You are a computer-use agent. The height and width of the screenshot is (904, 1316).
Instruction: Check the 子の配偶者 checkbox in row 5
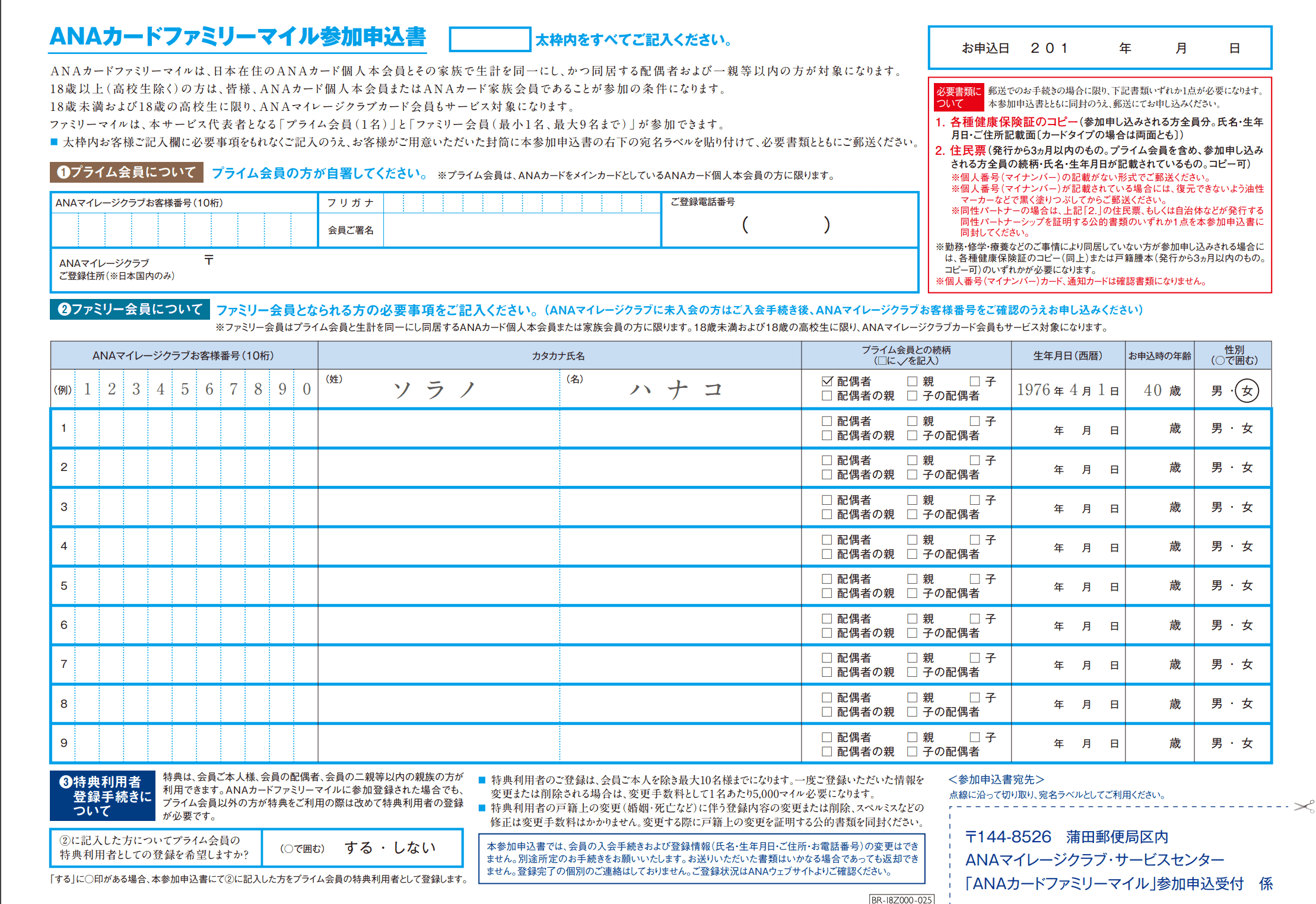(911, 594)
